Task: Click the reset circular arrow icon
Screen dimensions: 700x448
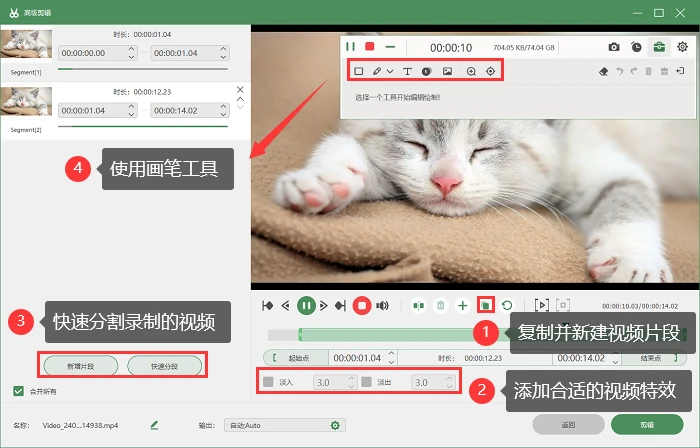Action: click(x=507, y=306)
